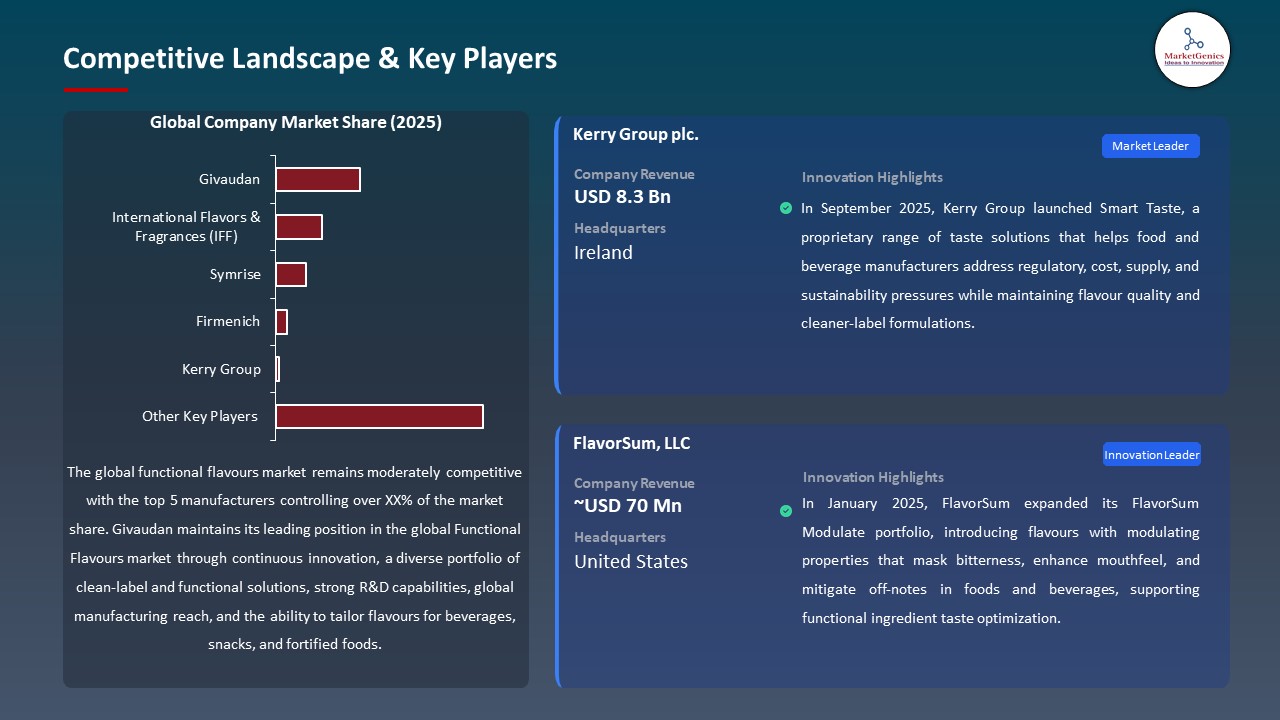Screen dimensions: 1280x720
Task: Click the red underline accent below title
Action: click(96, 90)
